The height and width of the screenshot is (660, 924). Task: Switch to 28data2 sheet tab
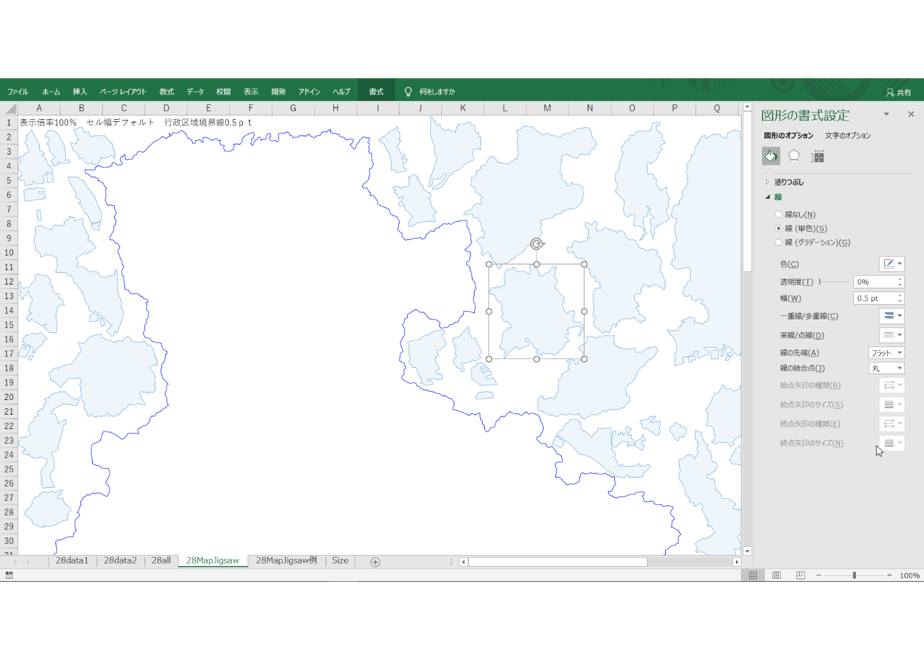(120, 561)
